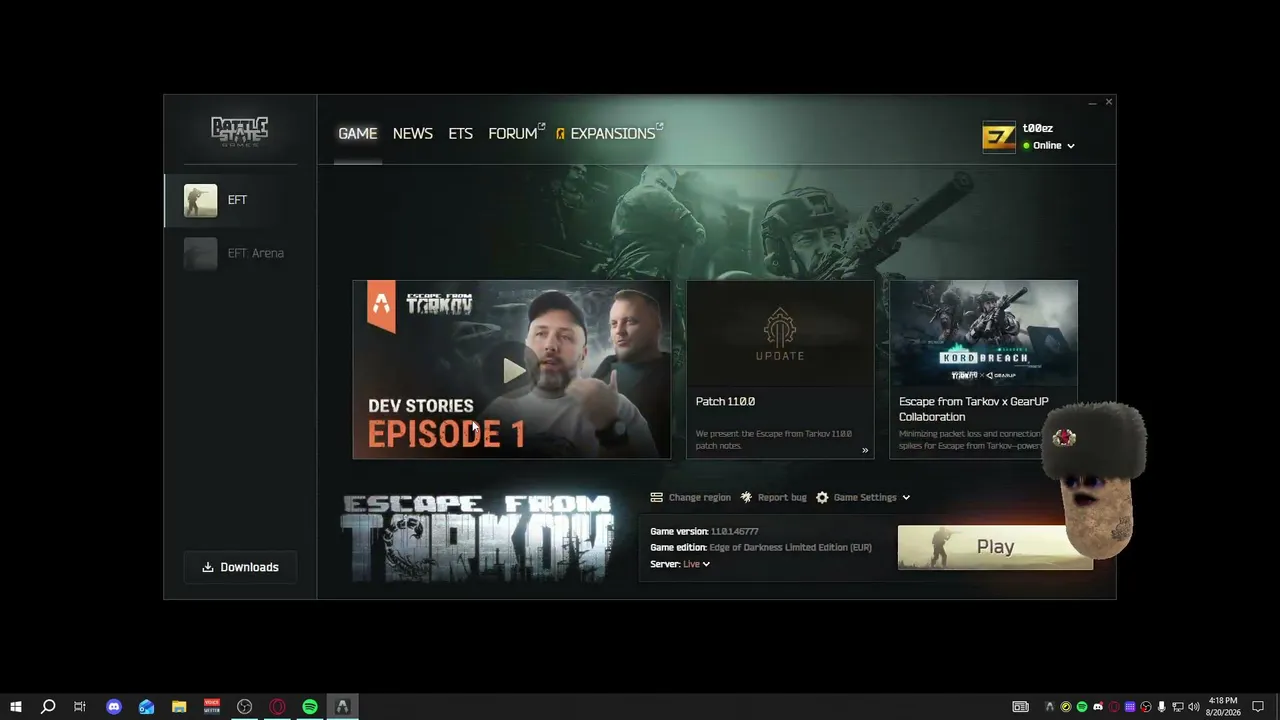Click the microphone tray icon
1280x720 pixels.
1162,707
